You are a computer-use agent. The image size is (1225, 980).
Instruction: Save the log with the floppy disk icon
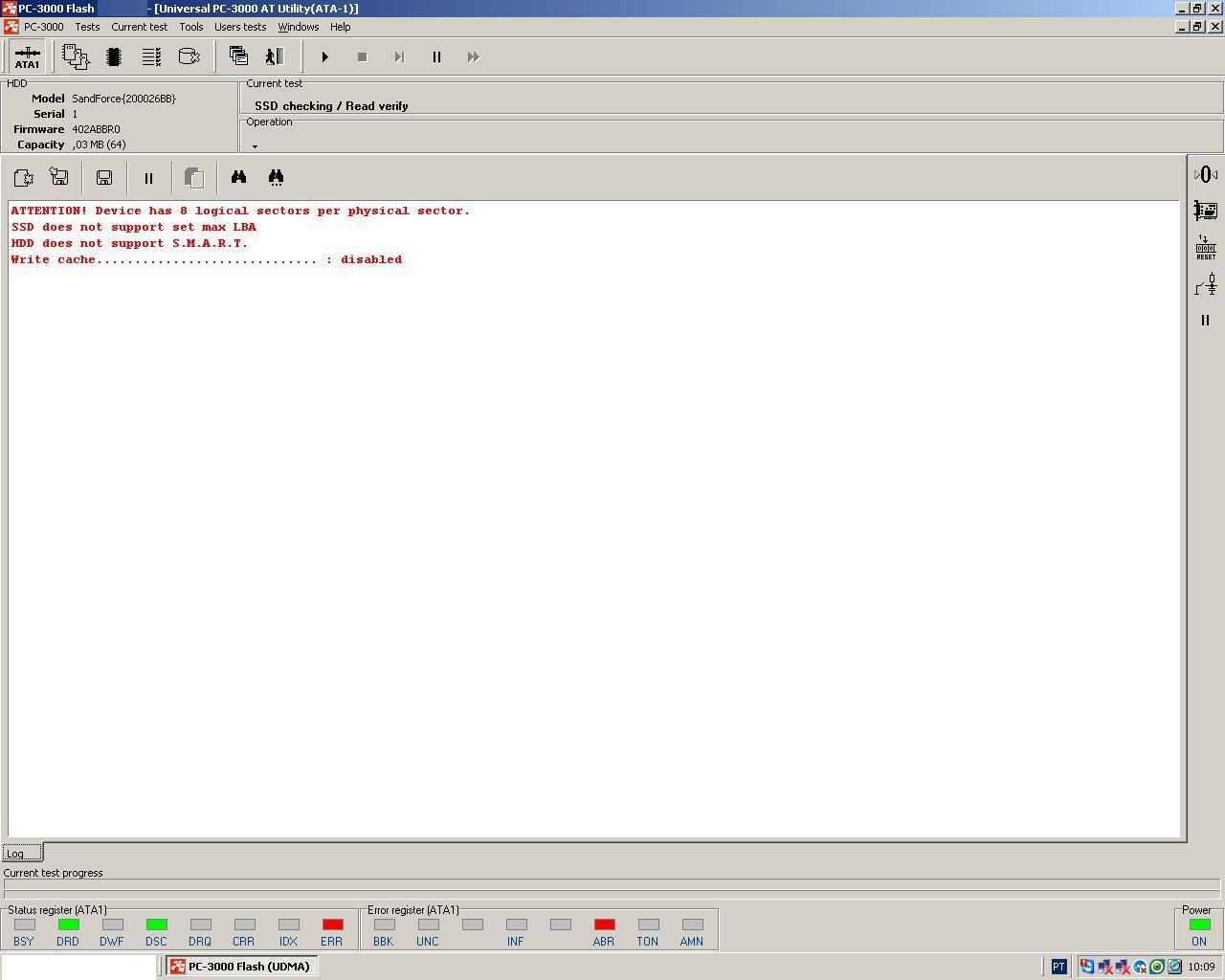tap(104, 178)
